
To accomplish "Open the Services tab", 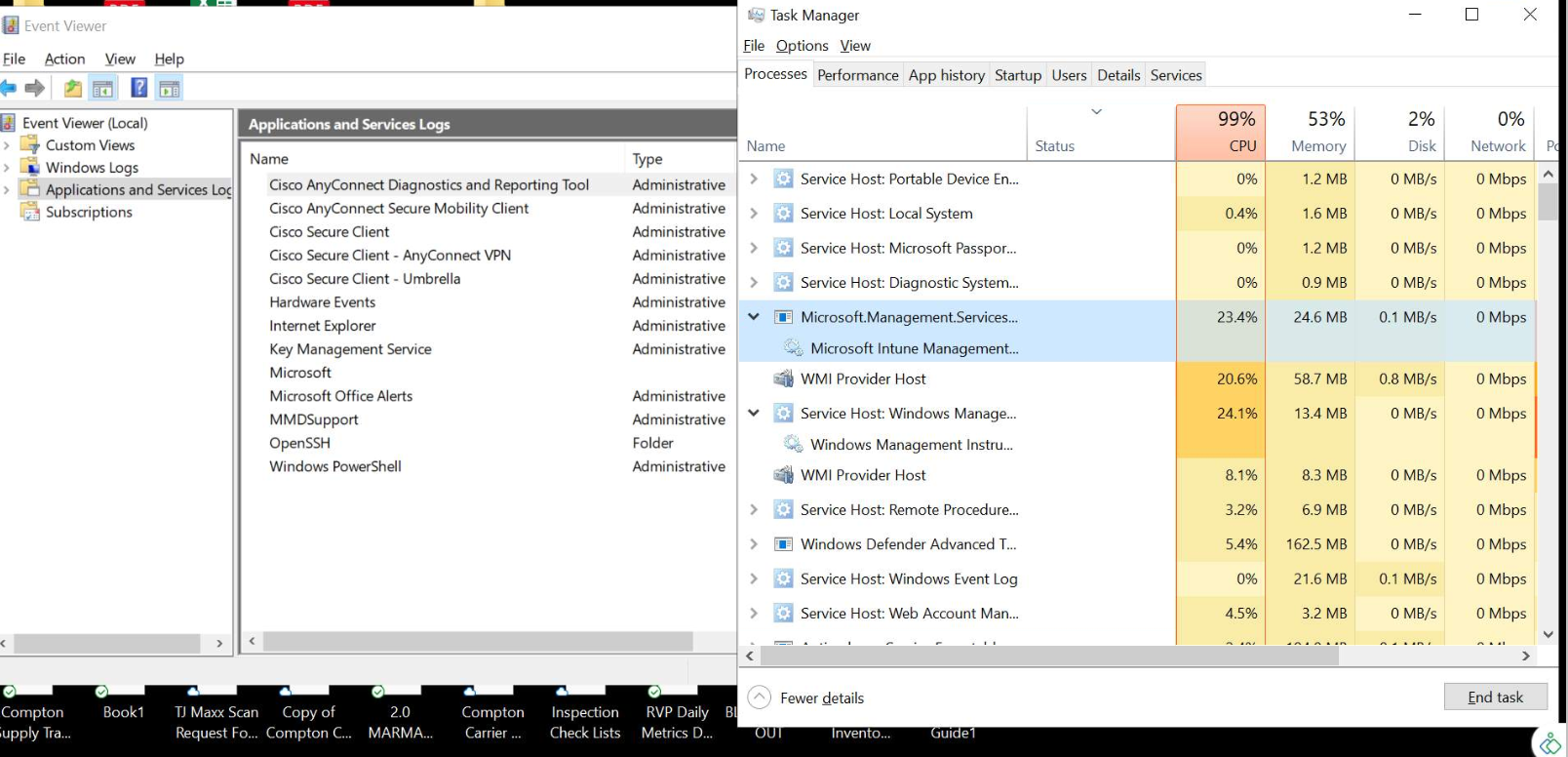I will click(x=1176, y=75).
